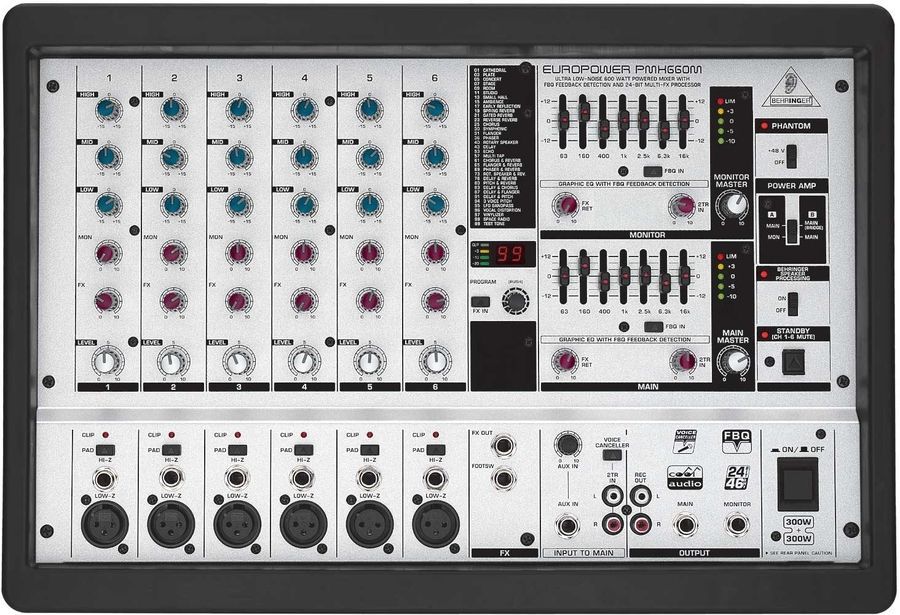Click the PROGRAM selector knob
900x615 pixels.
point(515,300)
